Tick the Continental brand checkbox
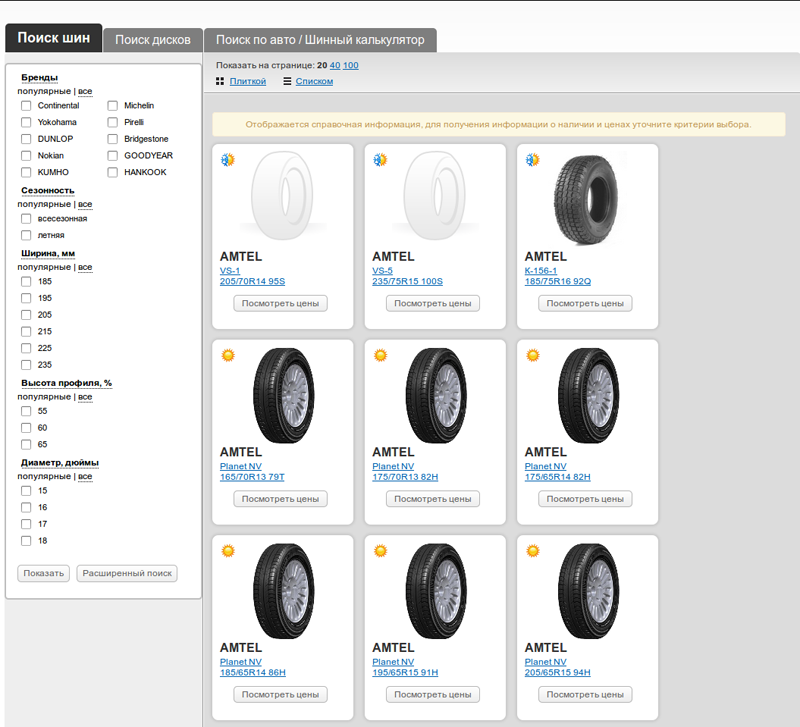The width and height of the screenshot is (800, 727). click(26, 106)
